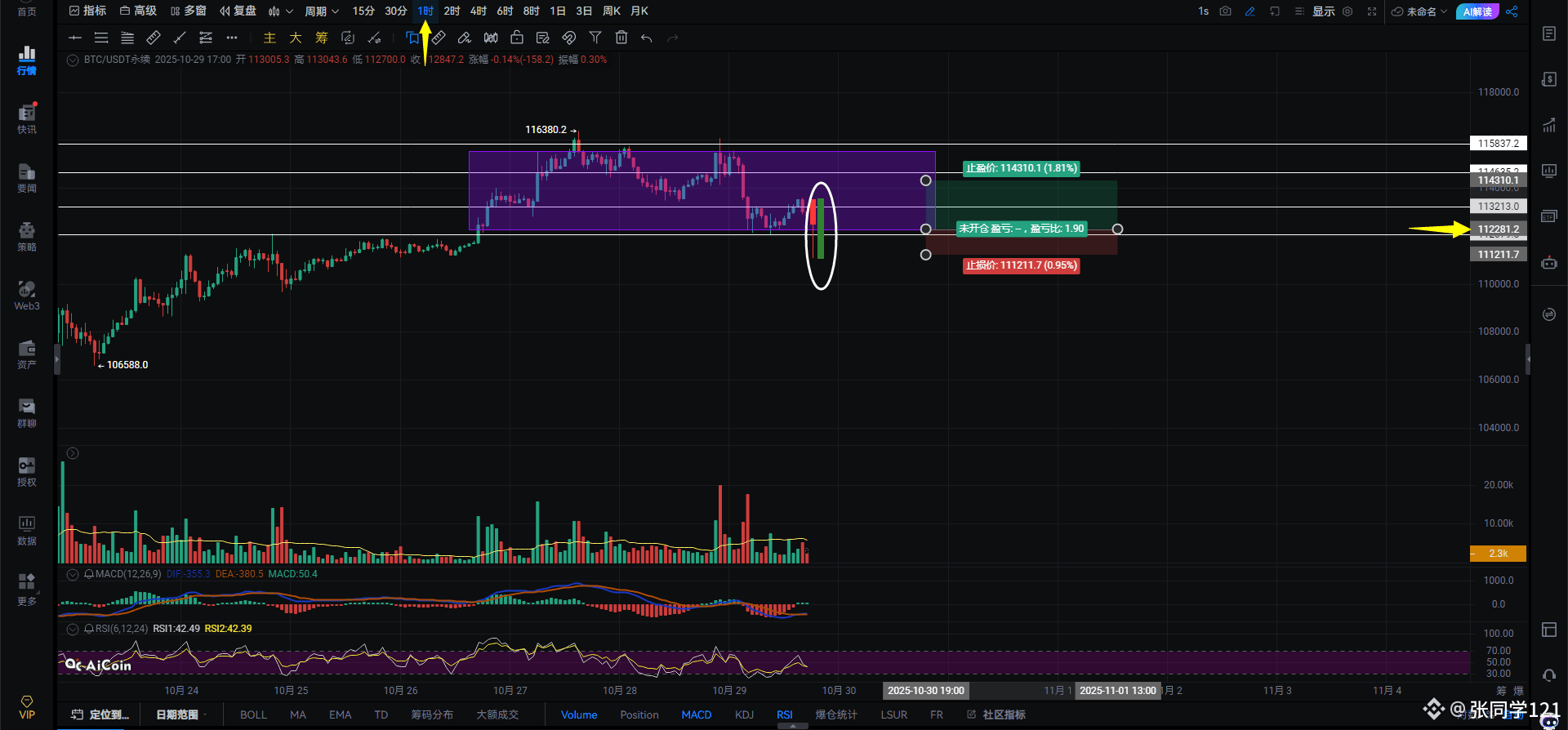Click the 复盘 replay button
This screenshot has width=1568, height=730.
pyautogui.click(x=238, y=11)
